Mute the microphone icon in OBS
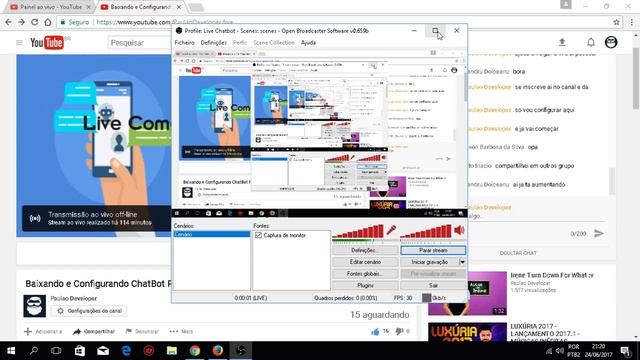 pos(391,231)
